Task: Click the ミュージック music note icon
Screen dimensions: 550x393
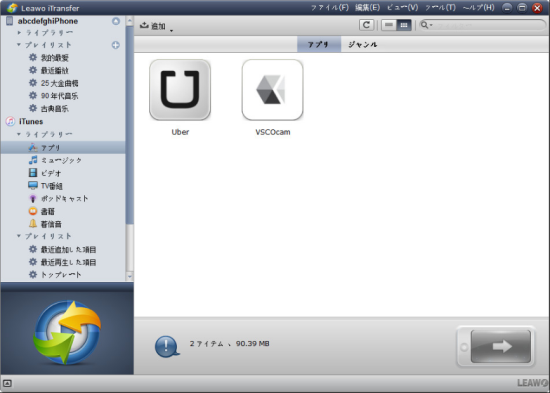Action: pos(33,160)
